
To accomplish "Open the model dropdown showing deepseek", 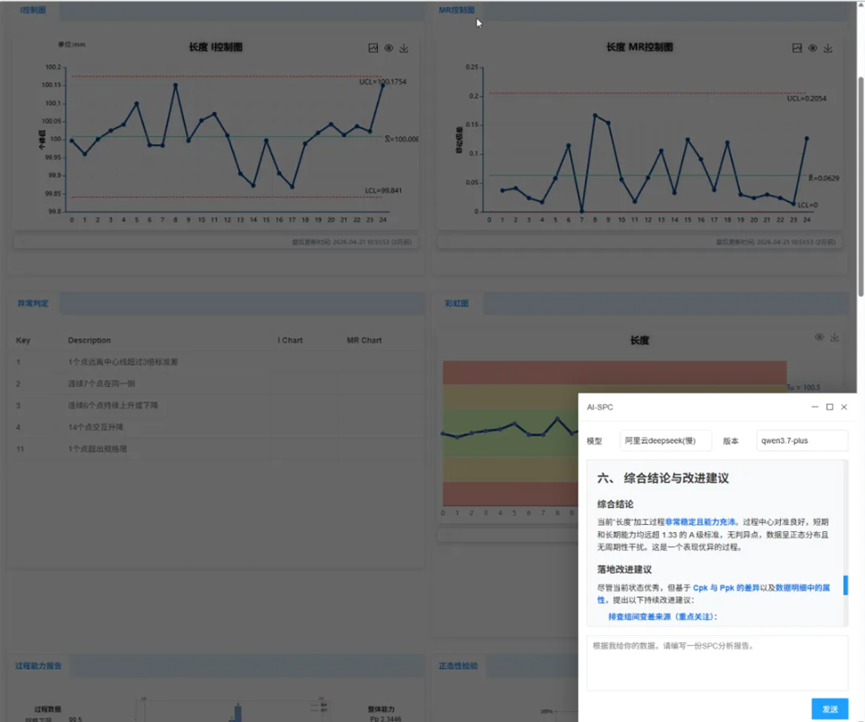I will coord(666,441).
